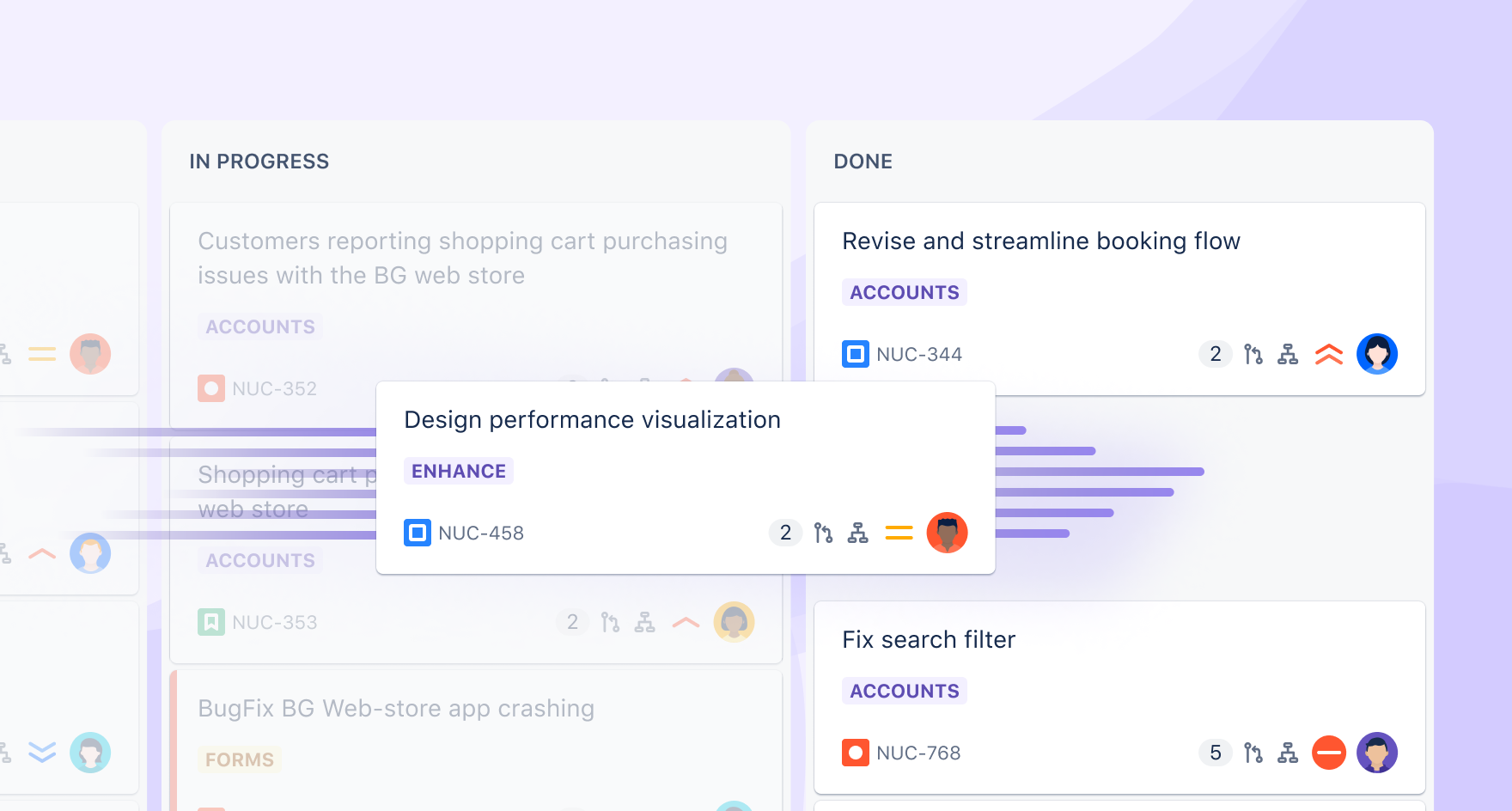The width and height of the screenshot is (1512, 811).
Task: Click the subtask hierarchy icon on NUC-344
Action: point(1288,353)
